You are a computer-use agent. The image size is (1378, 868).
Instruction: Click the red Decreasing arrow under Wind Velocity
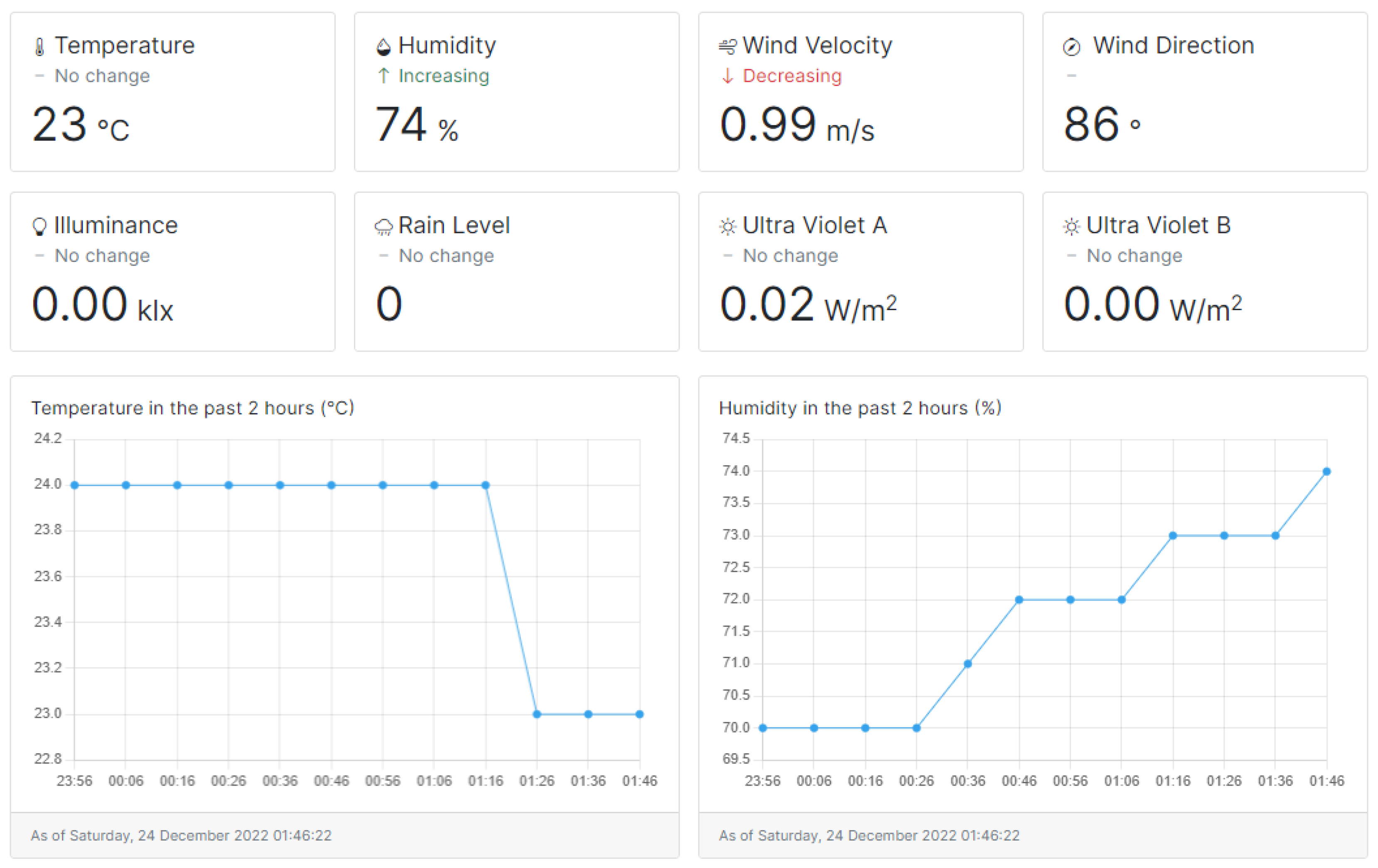point(727,76)
